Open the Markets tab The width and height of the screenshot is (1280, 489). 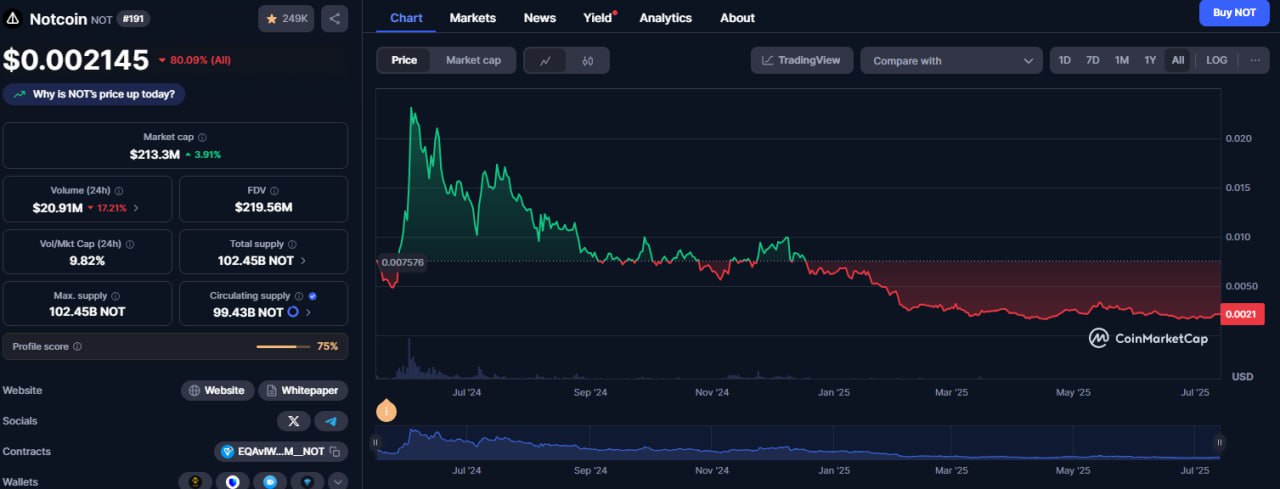(x=473, y=18)
